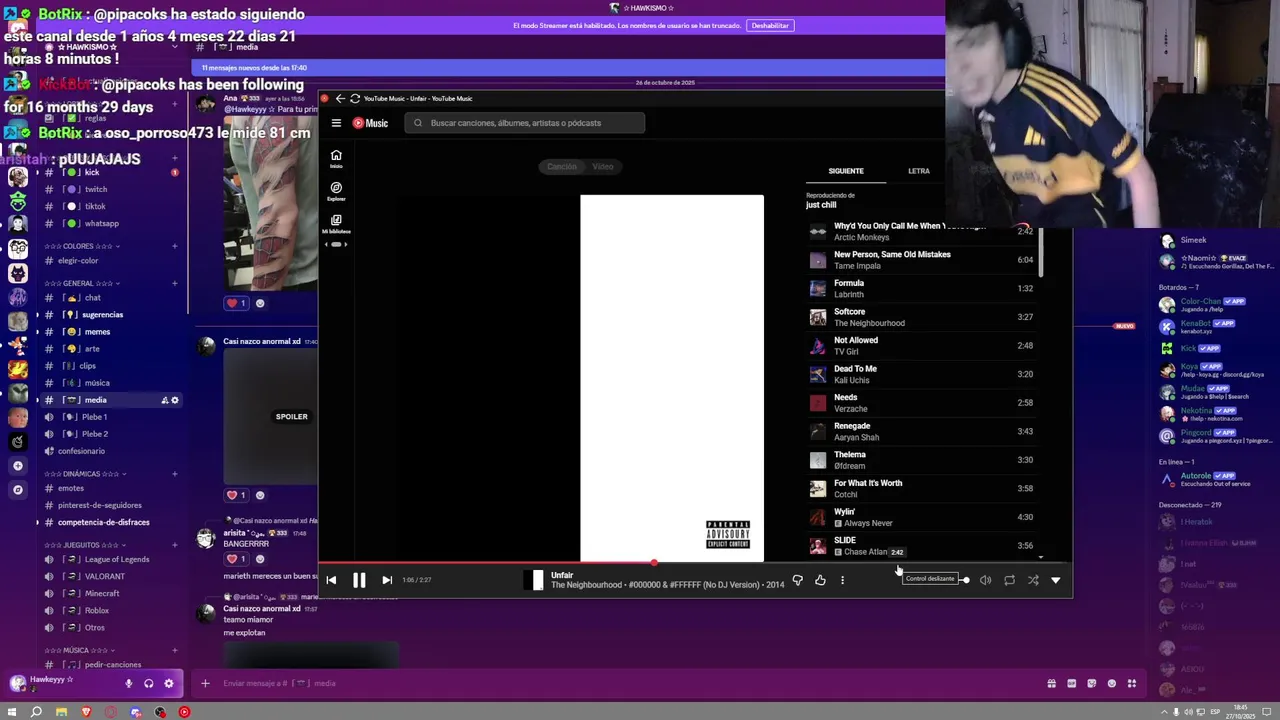Jump to new messages banner in Discord

pyautogui.click(x=568, y=68)
